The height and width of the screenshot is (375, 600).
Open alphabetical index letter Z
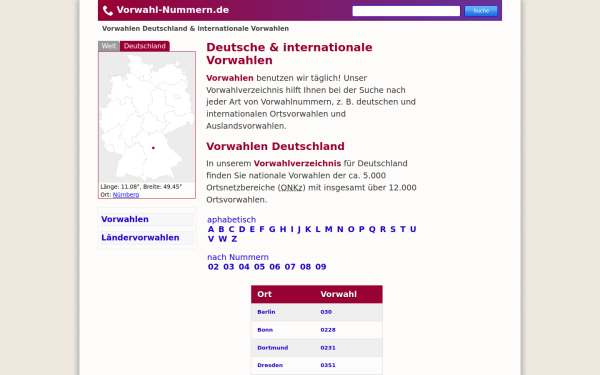(x=234, y=239)
